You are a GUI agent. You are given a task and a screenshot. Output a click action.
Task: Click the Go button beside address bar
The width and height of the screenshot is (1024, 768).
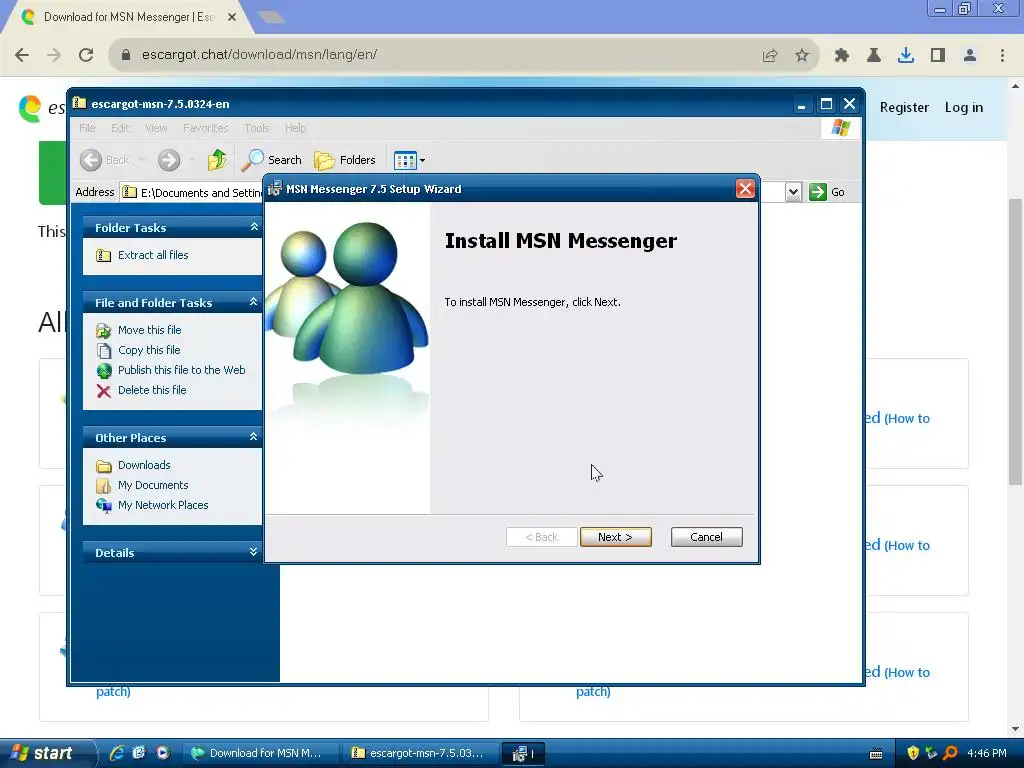tap(827, 192)
